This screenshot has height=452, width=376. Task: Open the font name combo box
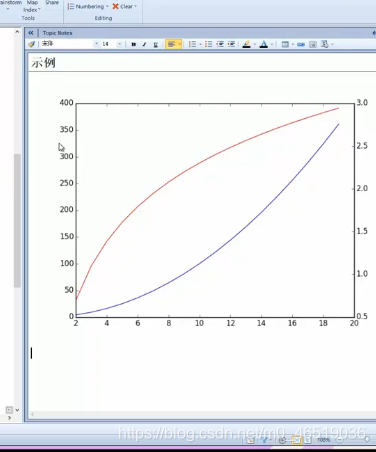tap(70, 44)
